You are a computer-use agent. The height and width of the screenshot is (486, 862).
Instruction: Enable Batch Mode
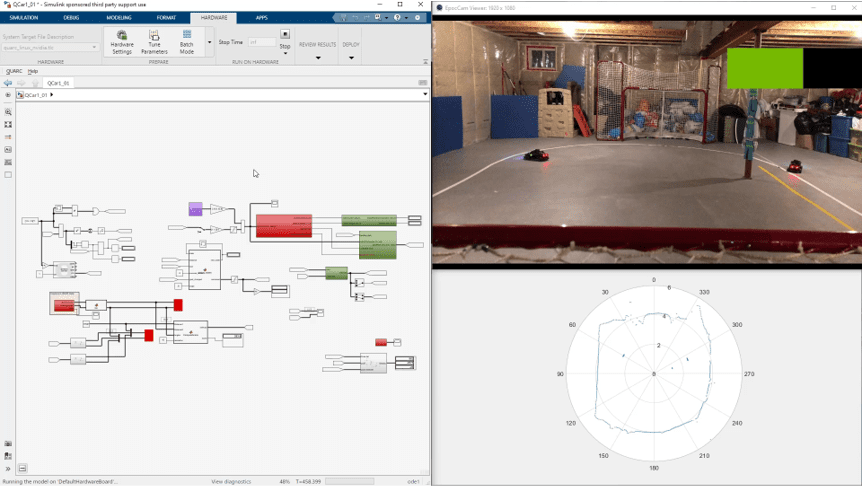186,41
